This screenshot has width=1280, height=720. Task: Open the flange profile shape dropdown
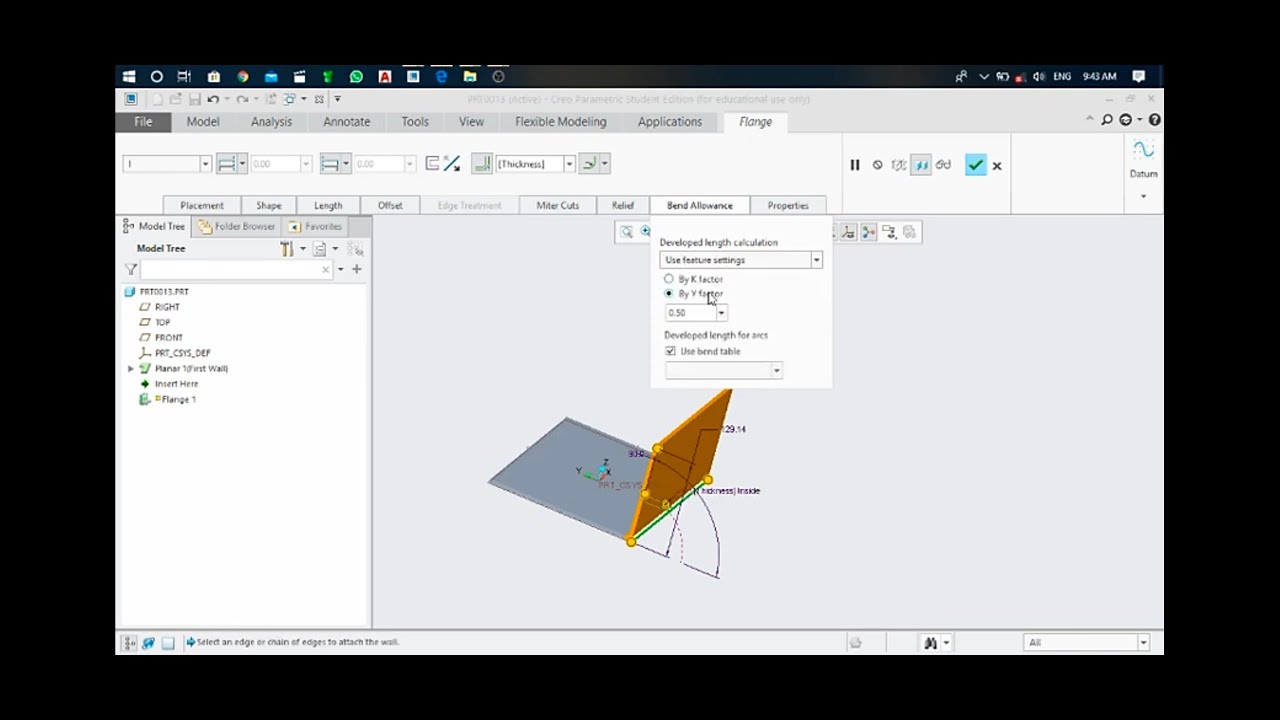point(205,164)
